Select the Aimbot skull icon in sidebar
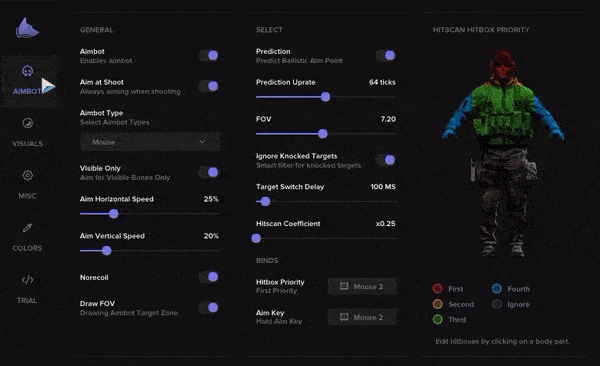The image size is (600, 366). 28,71
